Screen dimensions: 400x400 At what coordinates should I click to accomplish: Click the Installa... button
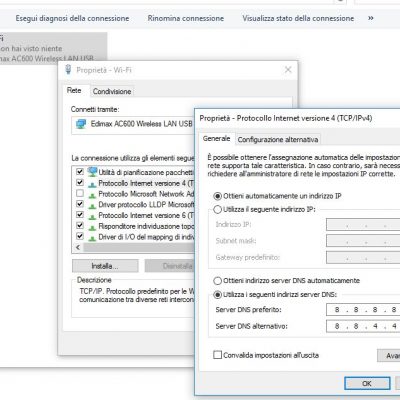(105, 266)
